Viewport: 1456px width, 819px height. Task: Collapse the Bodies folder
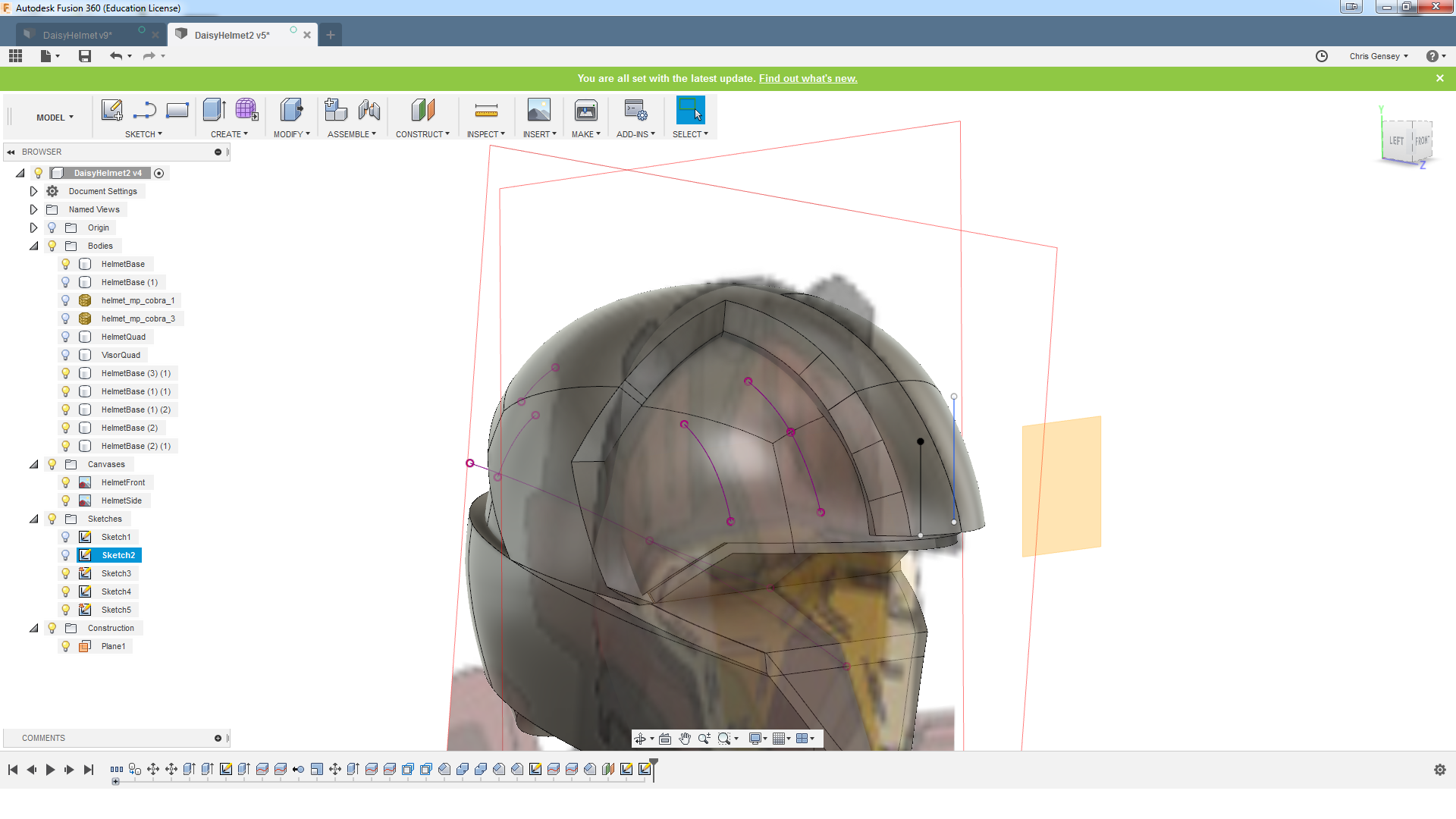click(33, 246)
